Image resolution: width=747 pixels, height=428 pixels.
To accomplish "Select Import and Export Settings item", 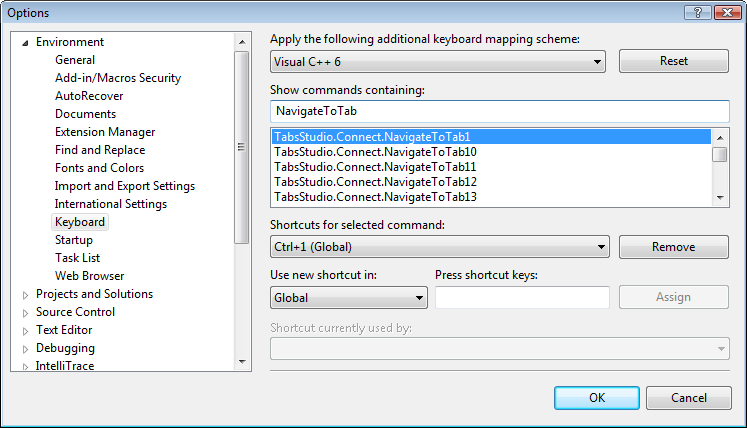I will (124, 186).
